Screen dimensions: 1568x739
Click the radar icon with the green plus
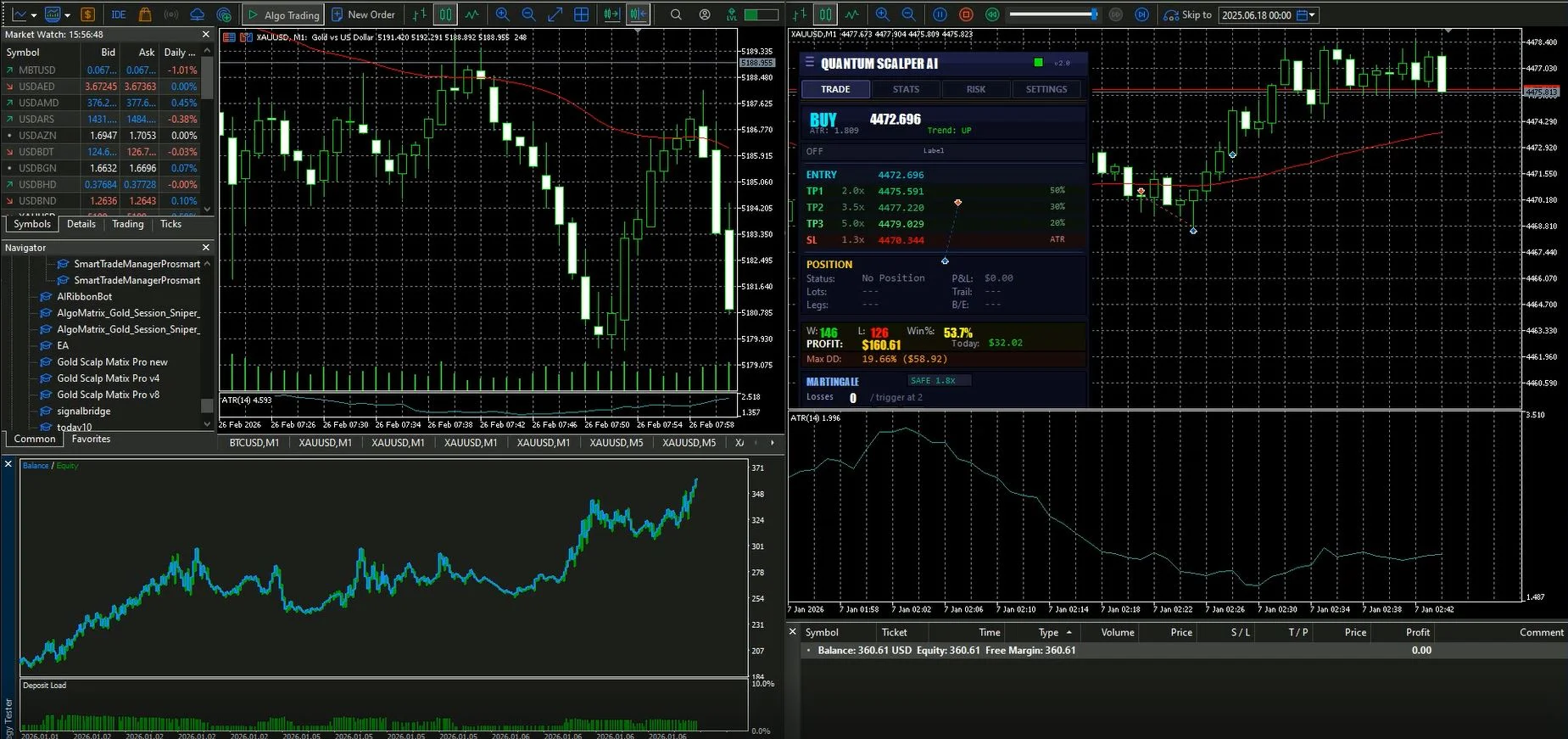(224, 14)
